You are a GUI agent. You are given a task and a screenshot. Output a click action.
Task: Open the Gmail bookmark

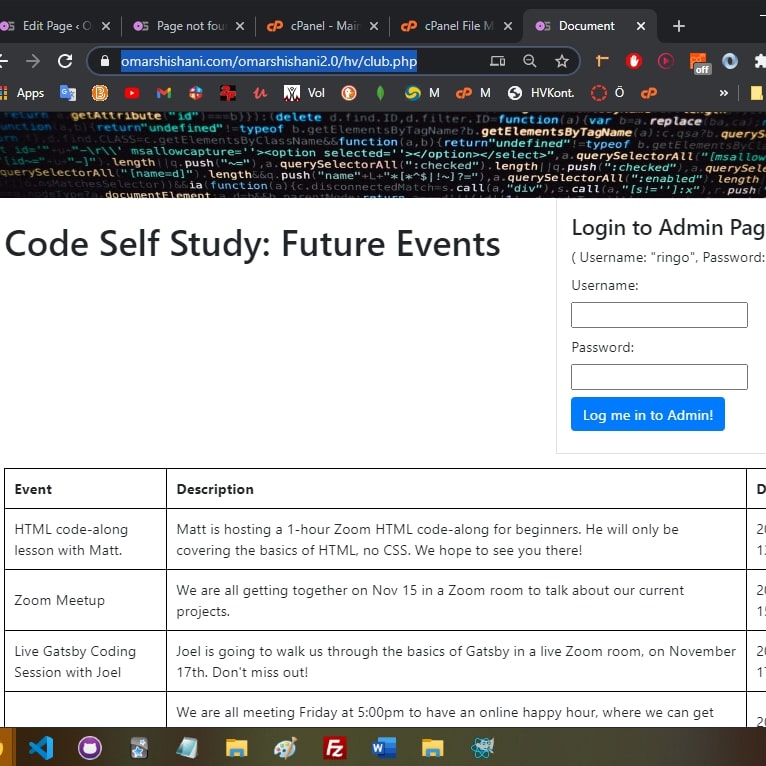164,93
